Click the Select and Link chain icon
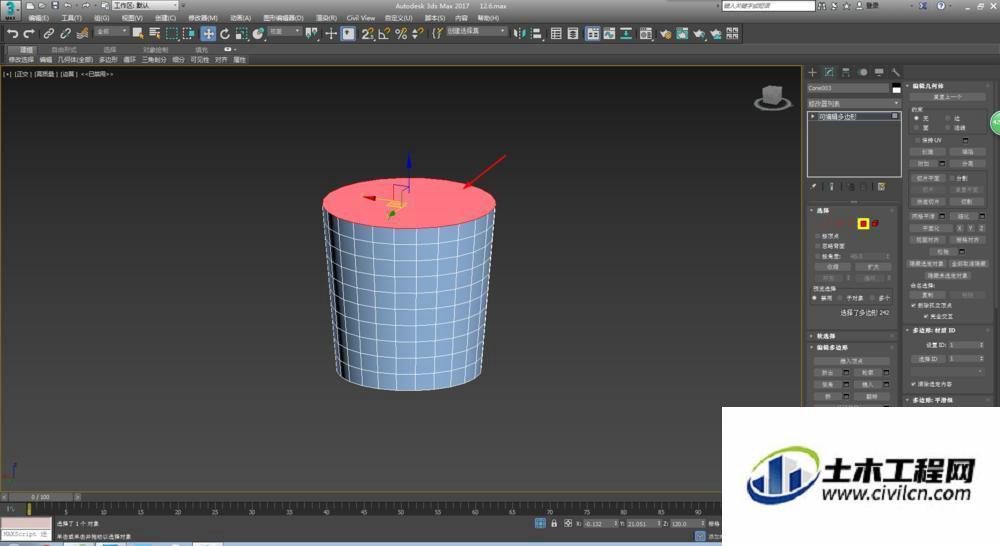 click(x=48, y=34)
